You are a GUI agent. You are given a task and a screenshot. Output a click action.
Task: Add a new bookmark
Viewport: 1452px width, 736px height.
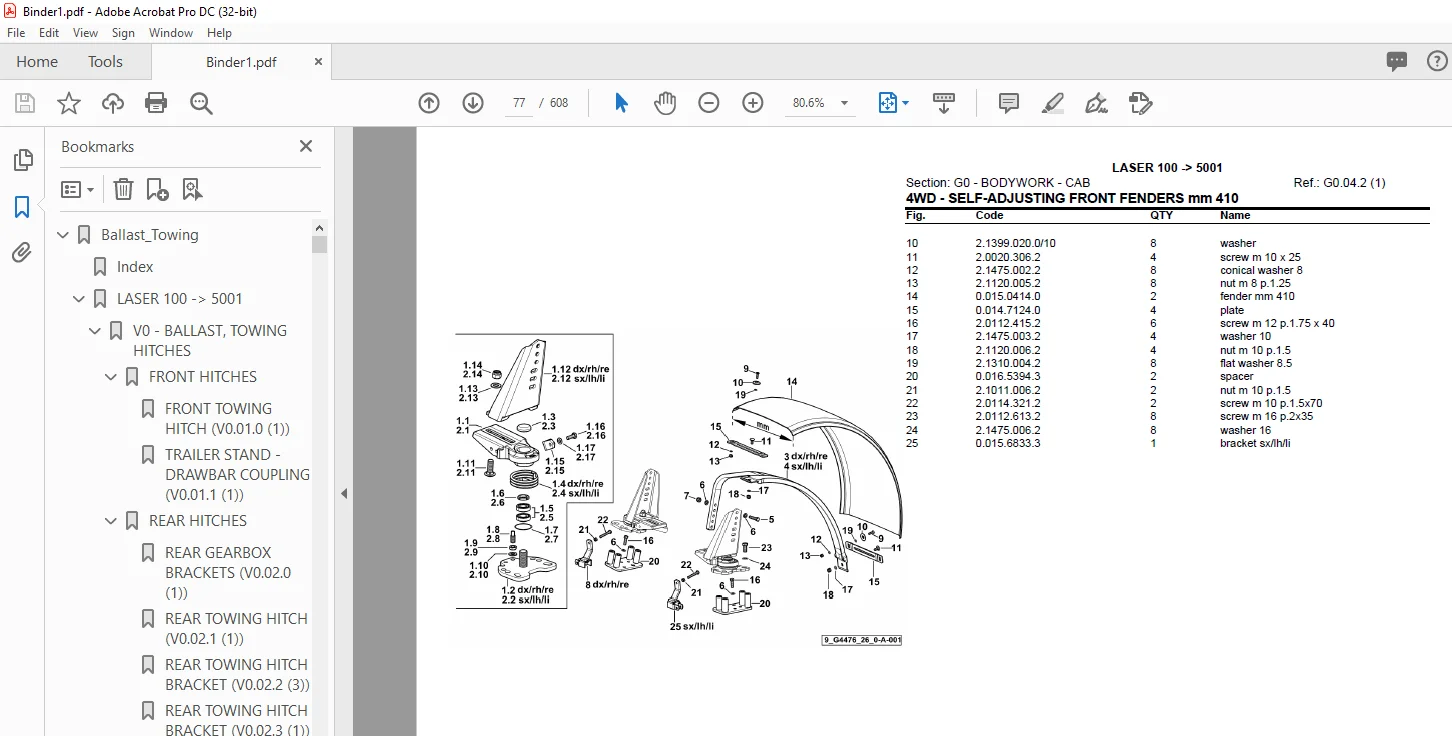point(157,189)
